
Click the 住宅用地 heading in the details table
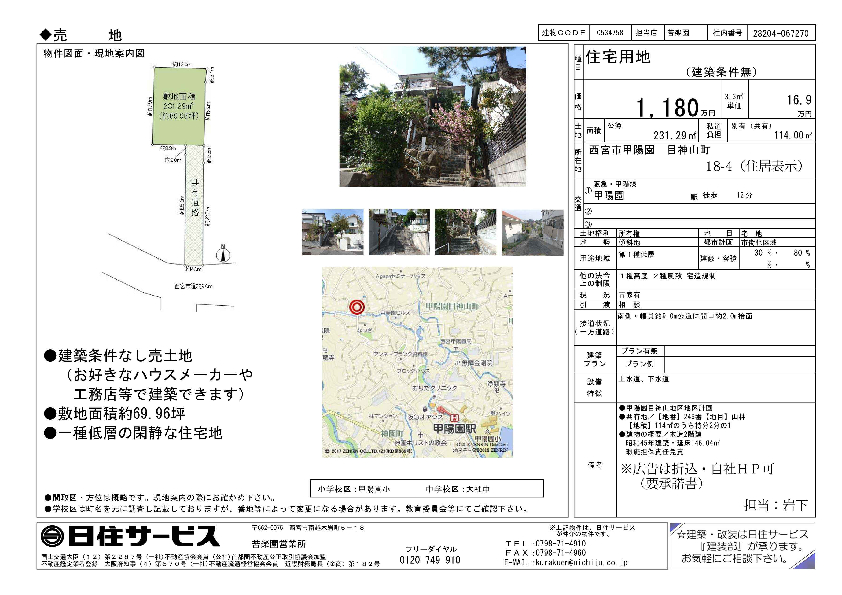pyautogui.click(x=616, y=57)
